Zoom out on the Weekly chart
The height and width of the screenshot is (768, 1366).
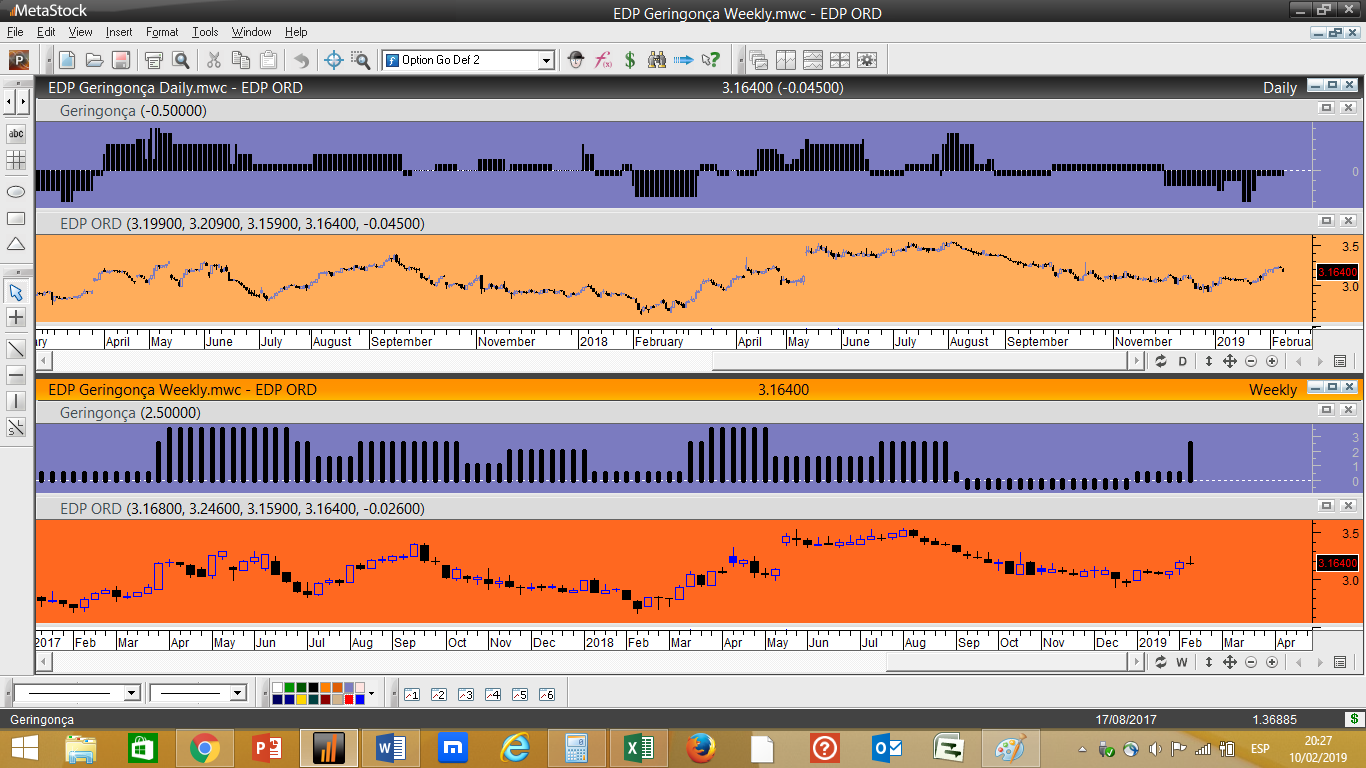(x=1251, y=662)
